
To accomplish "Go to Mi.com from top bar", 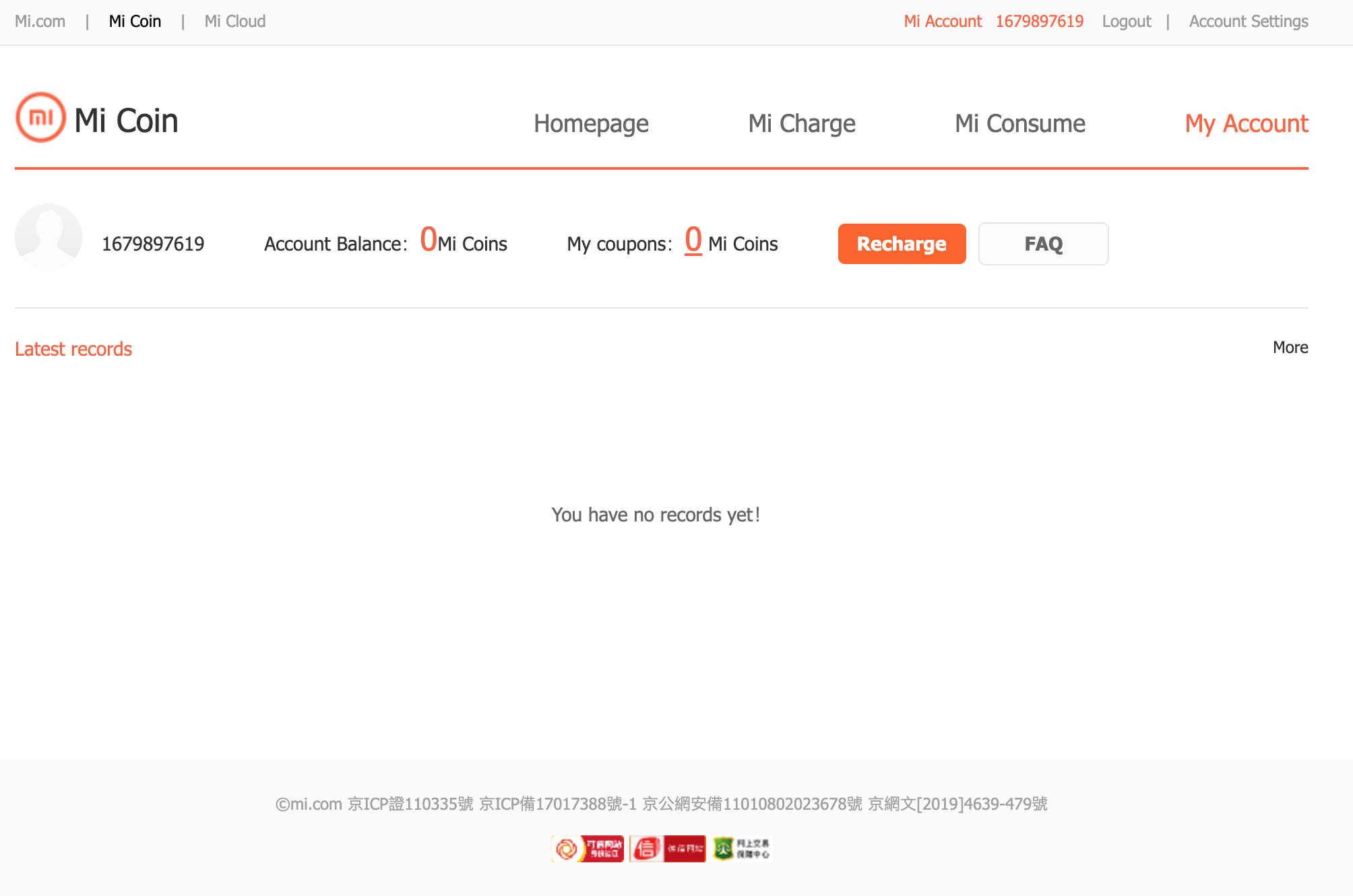I will point(40,22).
